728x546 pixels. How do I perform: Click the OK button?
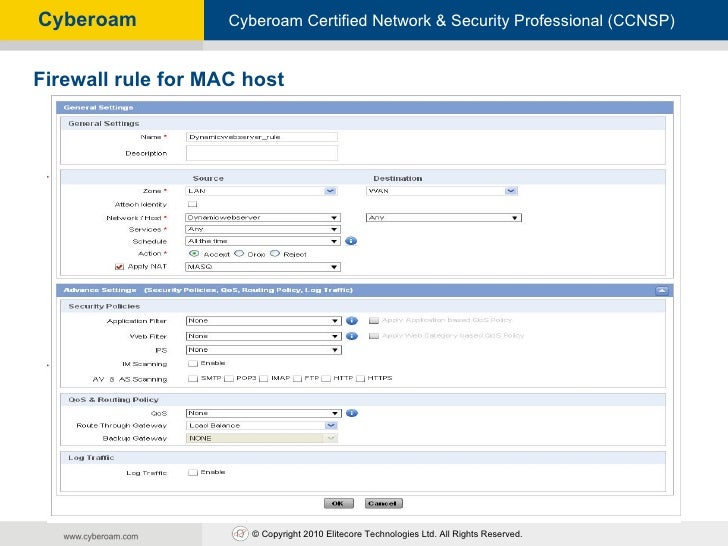click(x=337, y=503)
